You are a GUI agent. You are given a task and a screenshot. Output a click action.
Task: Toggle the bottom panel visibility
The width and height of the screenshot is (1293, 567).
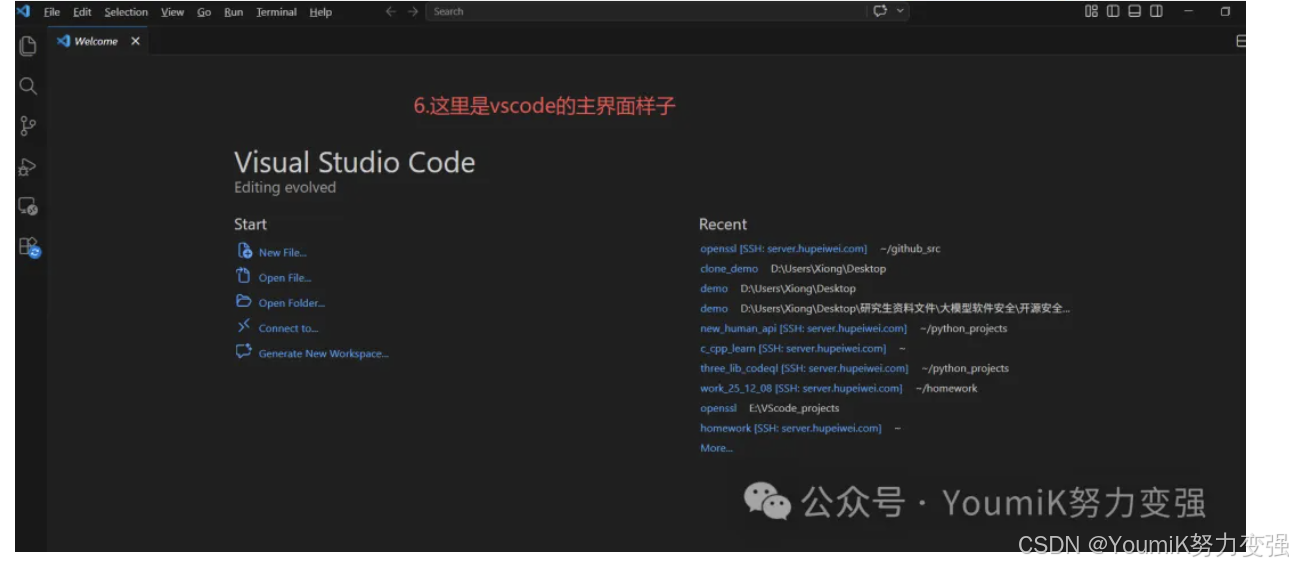click(x=1135, y=11)
